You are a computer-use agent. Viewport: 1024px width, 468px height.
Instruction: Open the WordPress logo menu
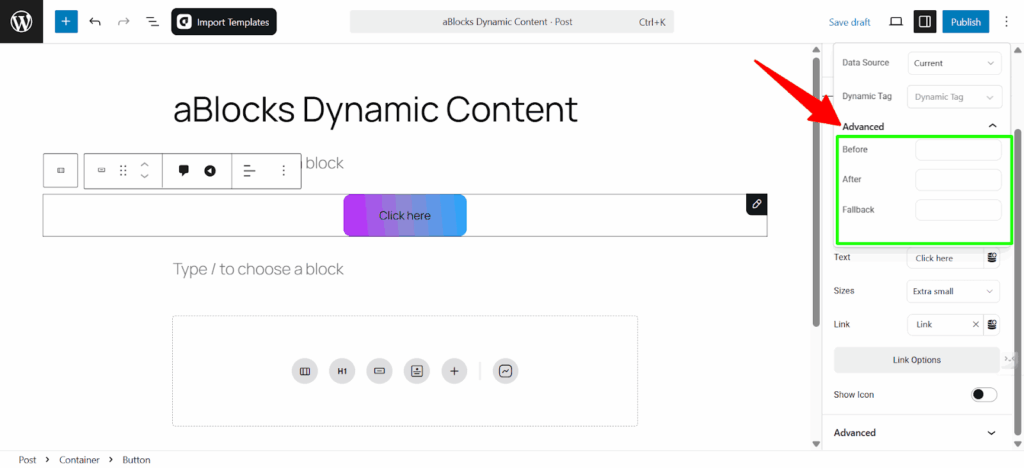[22, 22]
